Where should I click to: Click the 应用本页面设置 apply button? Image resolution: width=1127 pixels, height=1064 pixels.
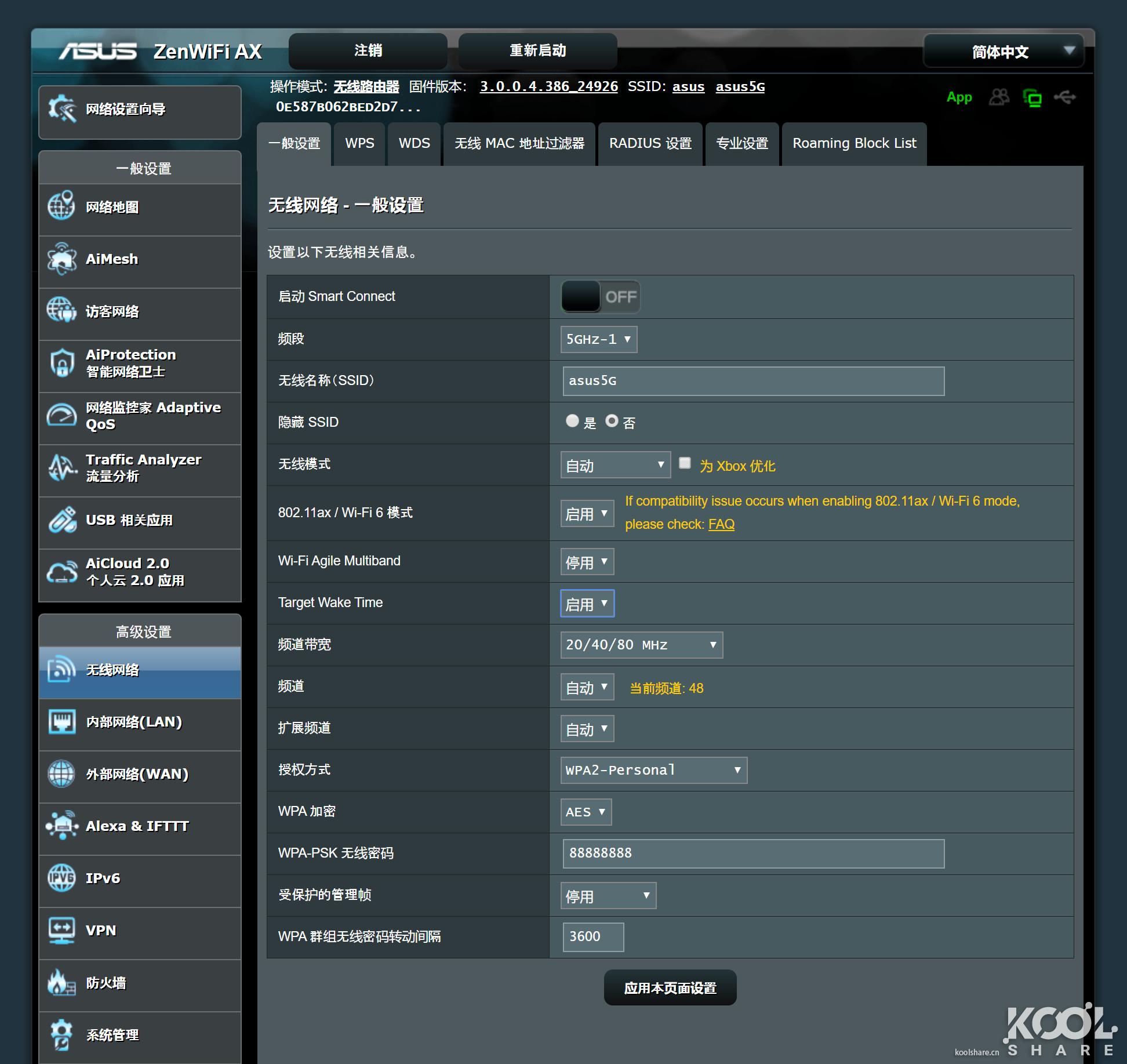[x=670, y=987]
